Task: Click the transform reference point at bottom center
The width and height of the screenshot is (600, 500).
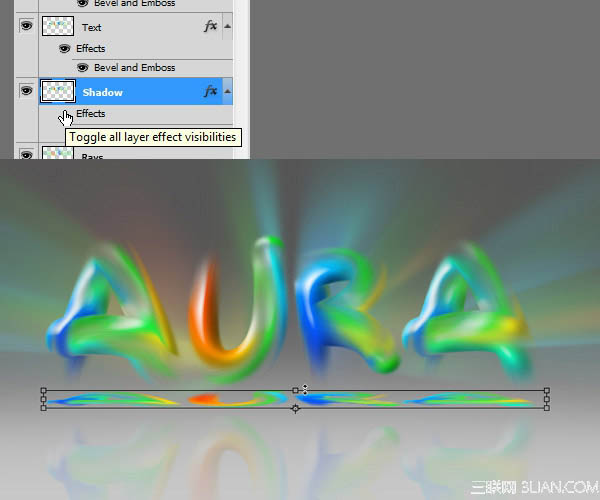Action: point(295,409)
